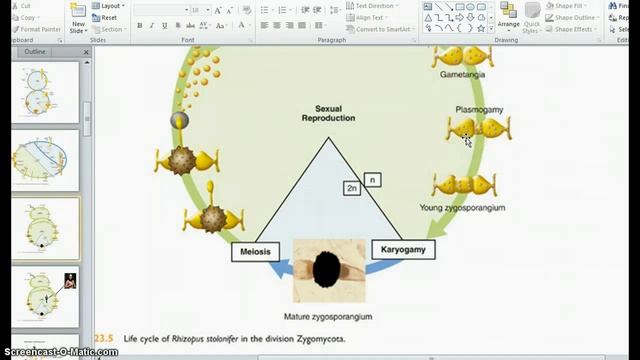Viewport: 640px width, 360px height.
Task: Align text right
Action: tap(289, 26)
